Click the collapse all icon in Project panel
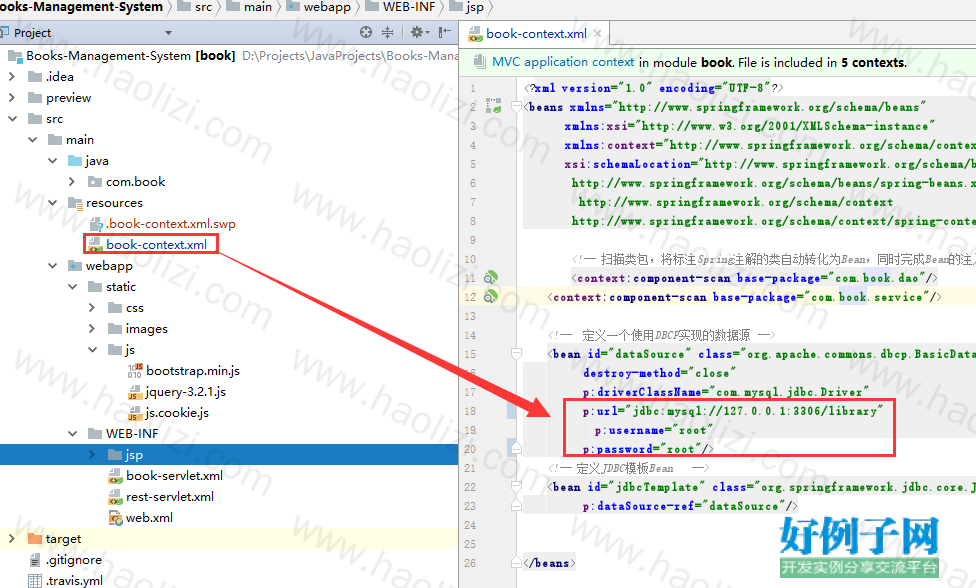 coord(387,32)
